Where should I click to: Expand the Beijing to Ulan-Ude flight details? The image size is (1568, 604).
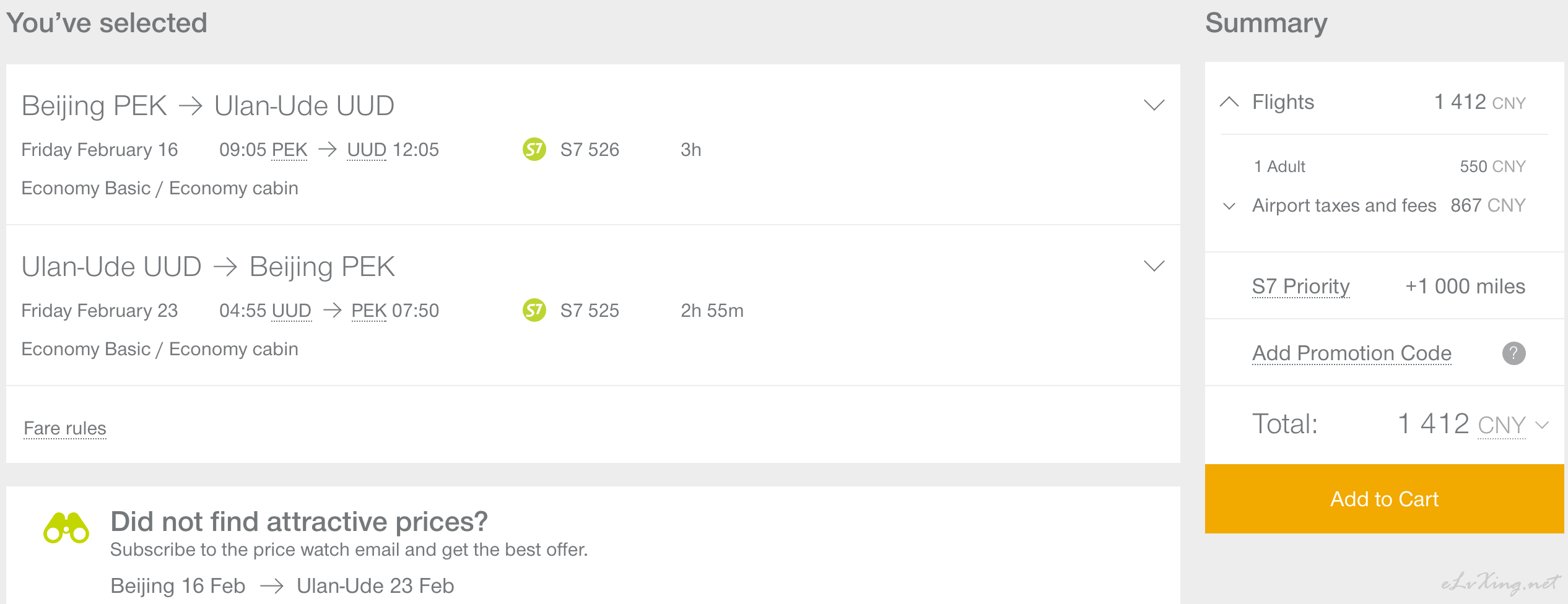click(1154, 105)
